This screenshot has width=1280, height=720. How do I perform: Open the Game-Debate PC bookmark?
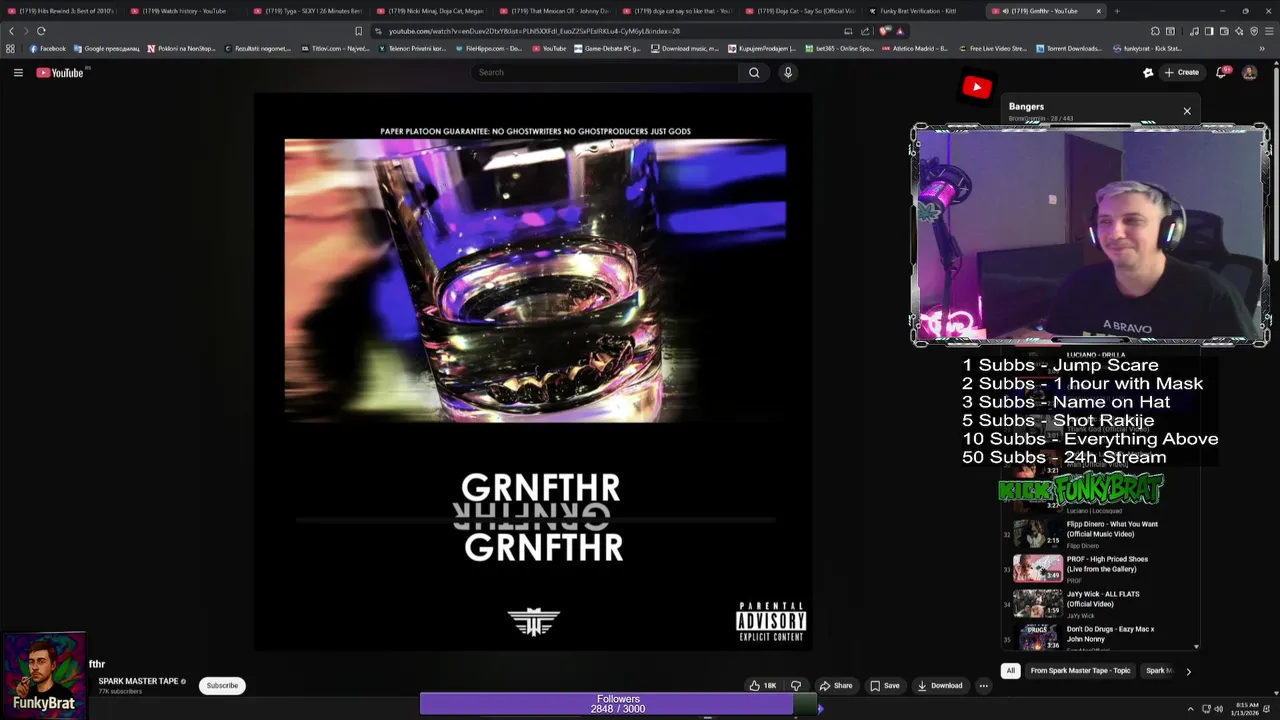click(606, 48)
